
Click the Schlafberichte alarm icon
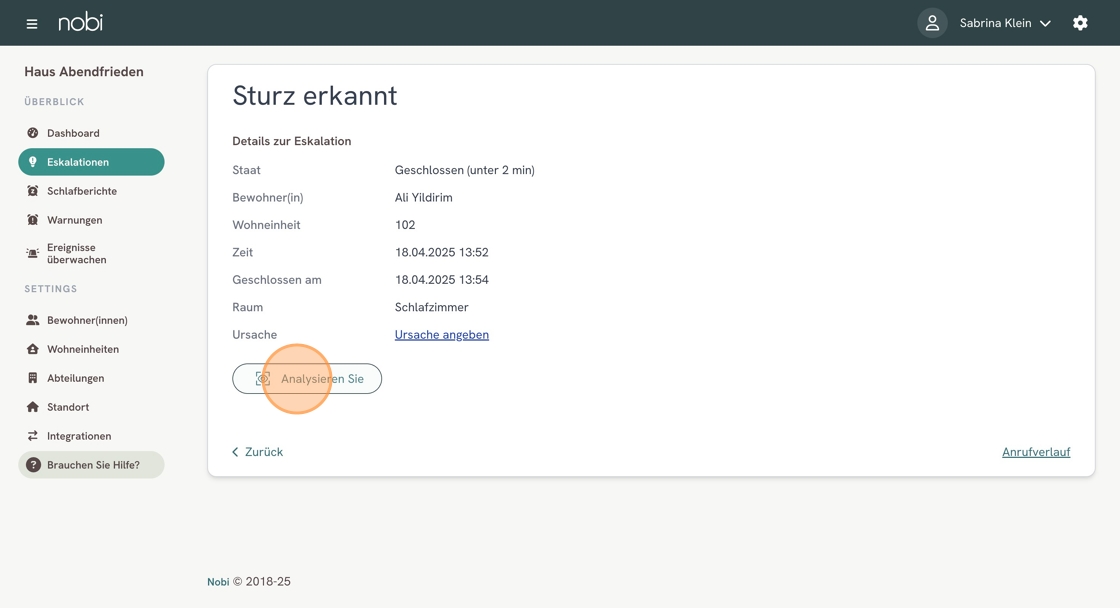click(x=33, y=191)
